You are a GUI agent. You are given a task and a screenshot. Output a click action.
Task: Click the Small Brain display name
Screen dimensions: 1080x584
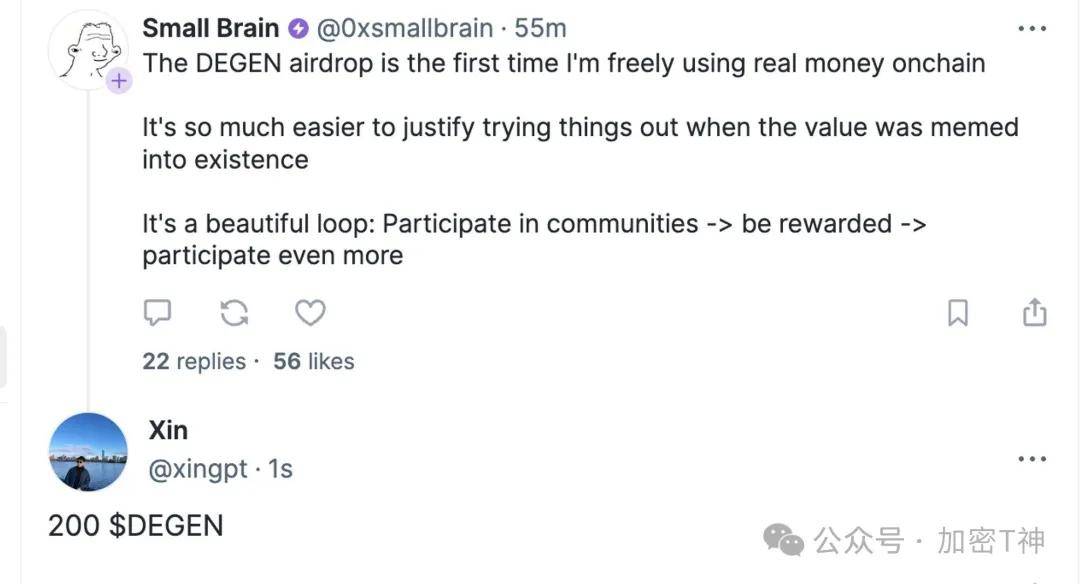tap(210, 28)
